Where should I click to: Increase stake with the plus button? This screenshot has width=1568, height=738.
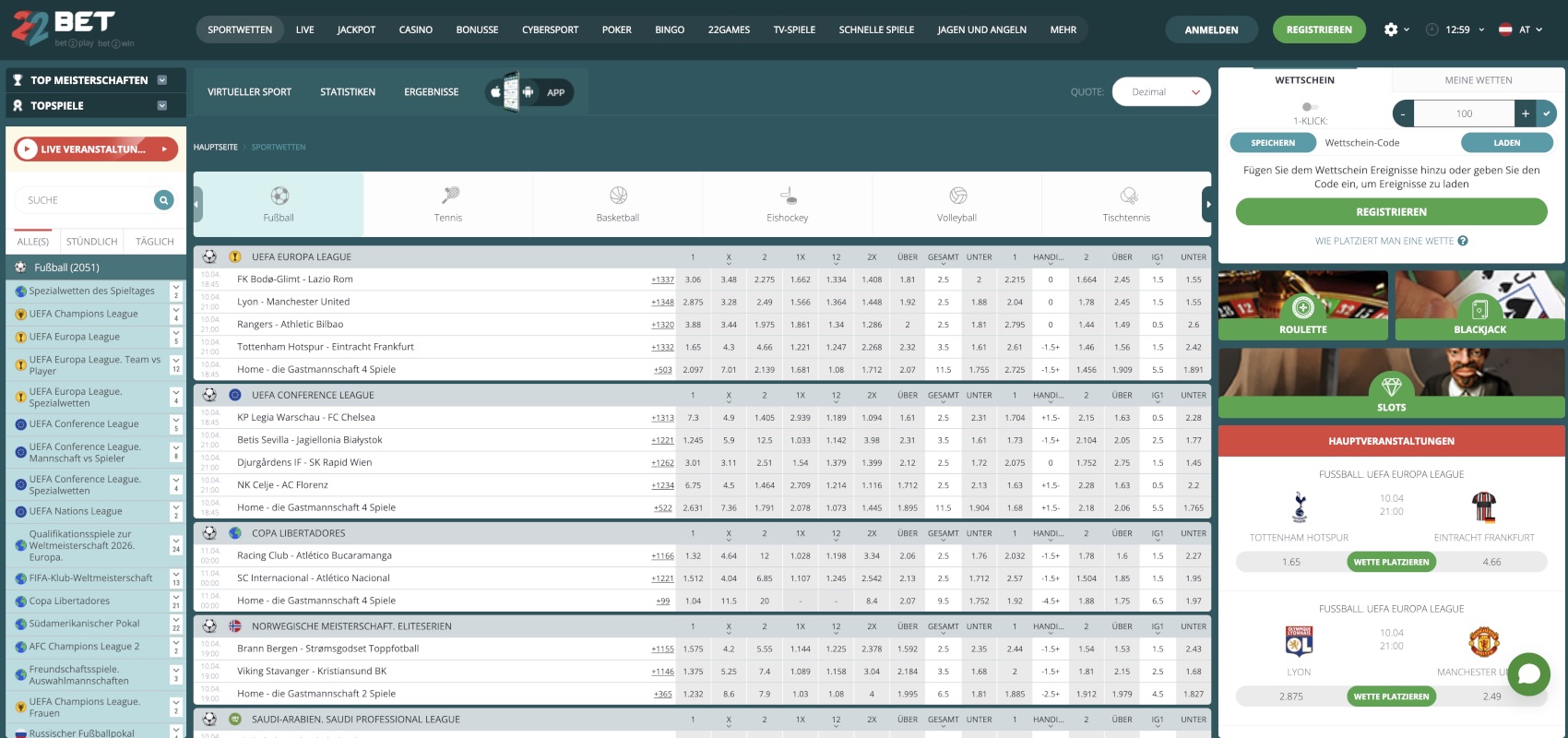[1525, 113]
